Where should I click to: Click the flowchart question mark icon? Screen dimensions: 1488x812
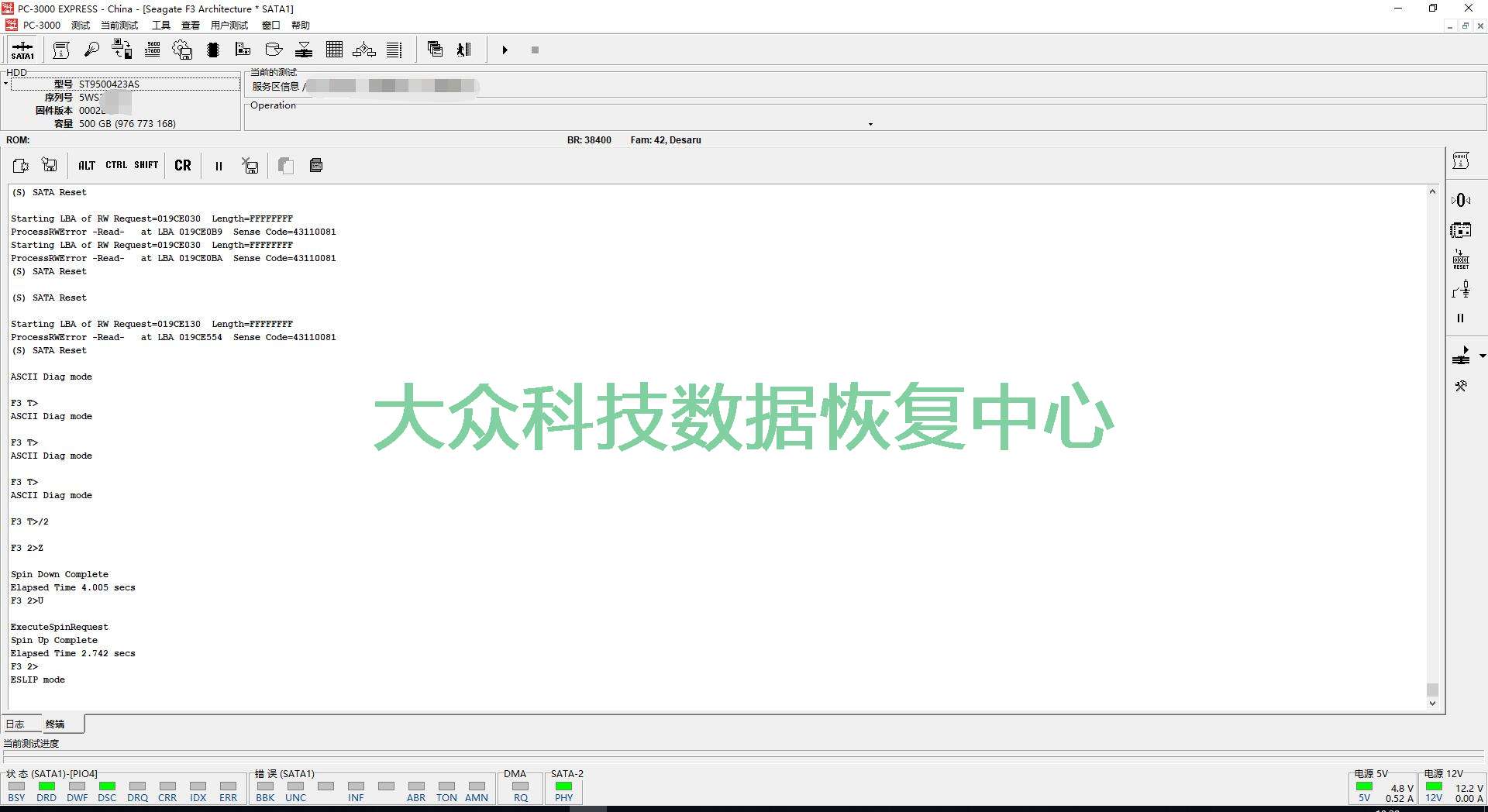(x=364, y=50)
